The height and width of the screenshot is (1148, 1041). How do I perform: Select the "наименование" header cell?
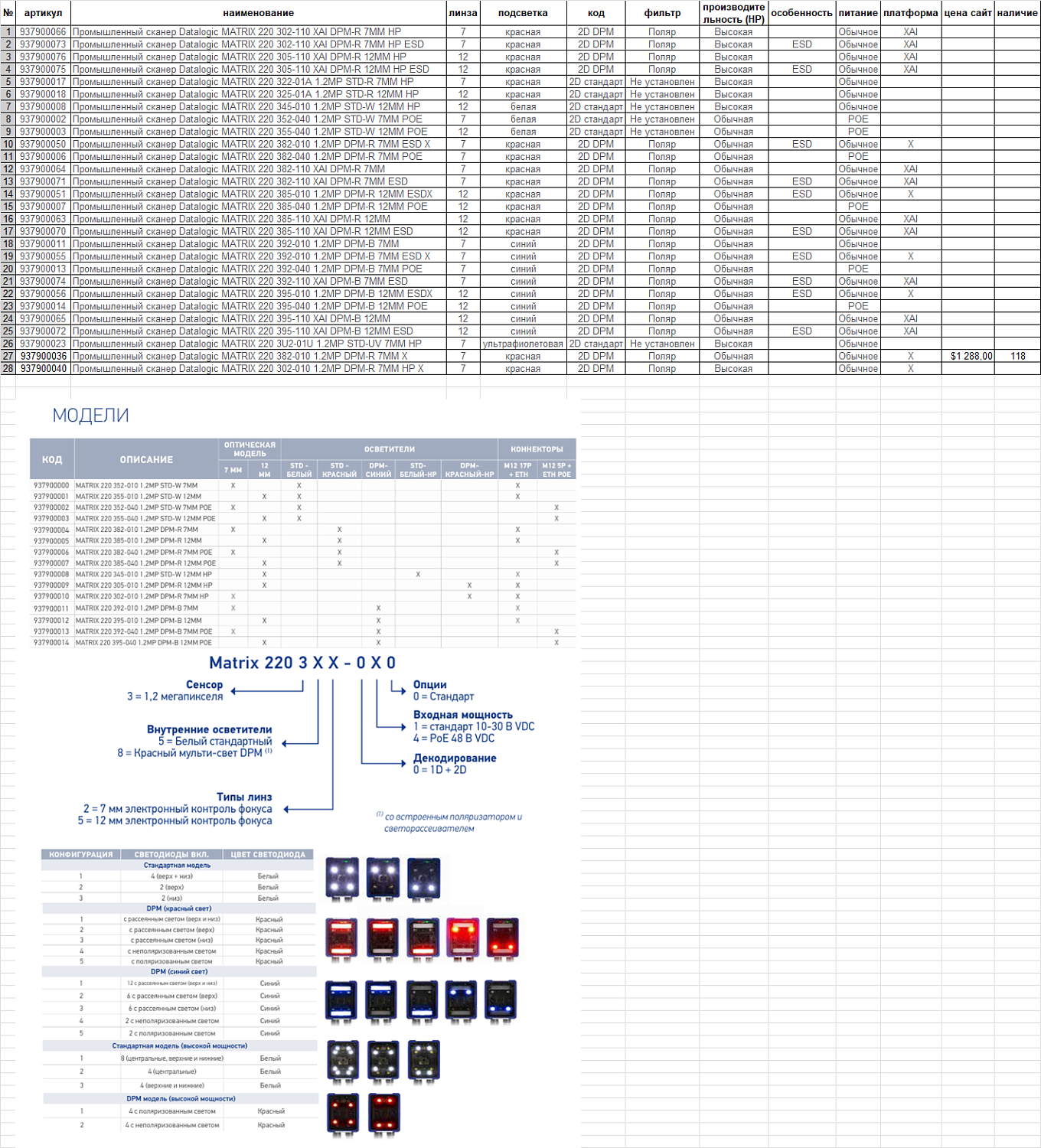tap(259, 13)
